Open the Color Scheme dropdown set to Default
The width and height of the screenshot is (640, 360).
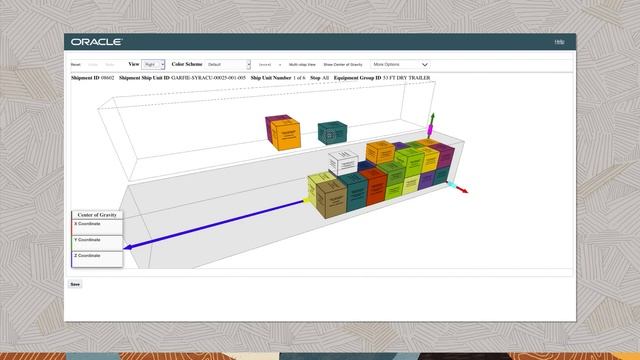[228, 64]
